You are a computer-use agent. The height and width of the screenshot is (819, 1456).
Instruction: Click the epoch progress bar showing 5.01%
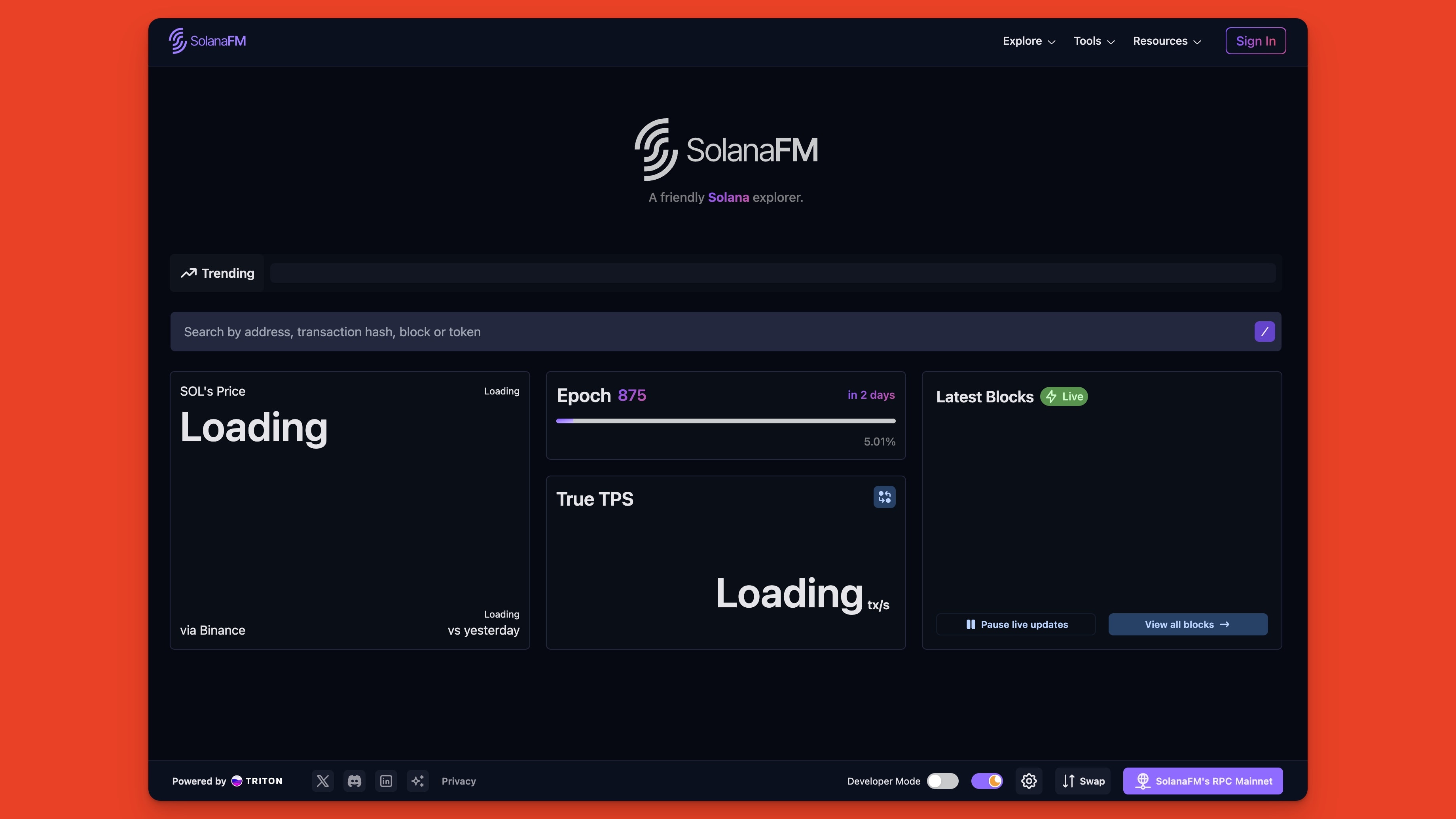tap(725, 421)
